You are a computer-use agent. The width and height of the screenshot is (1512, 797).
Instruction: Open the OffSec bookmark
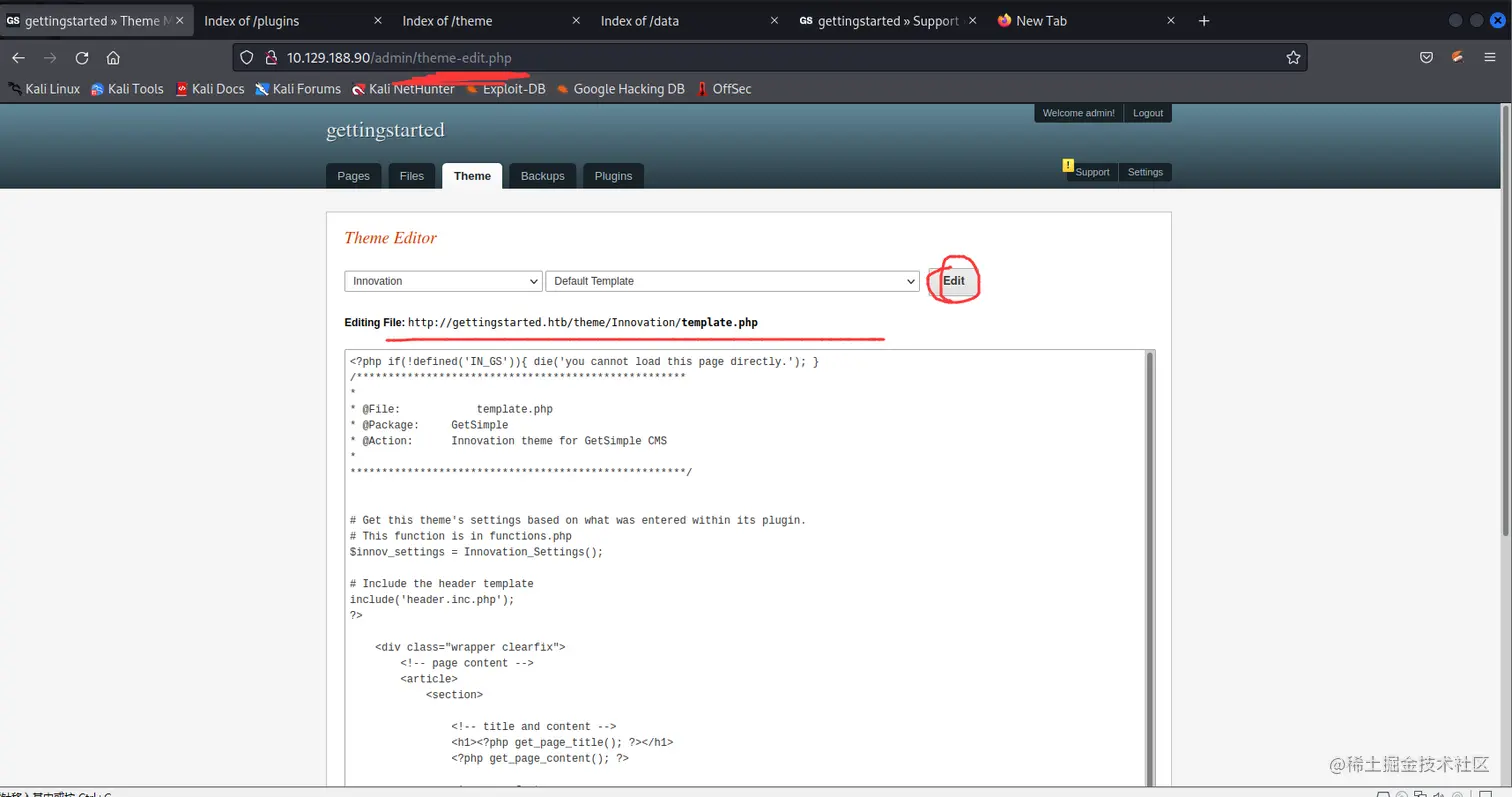[724, 89]
